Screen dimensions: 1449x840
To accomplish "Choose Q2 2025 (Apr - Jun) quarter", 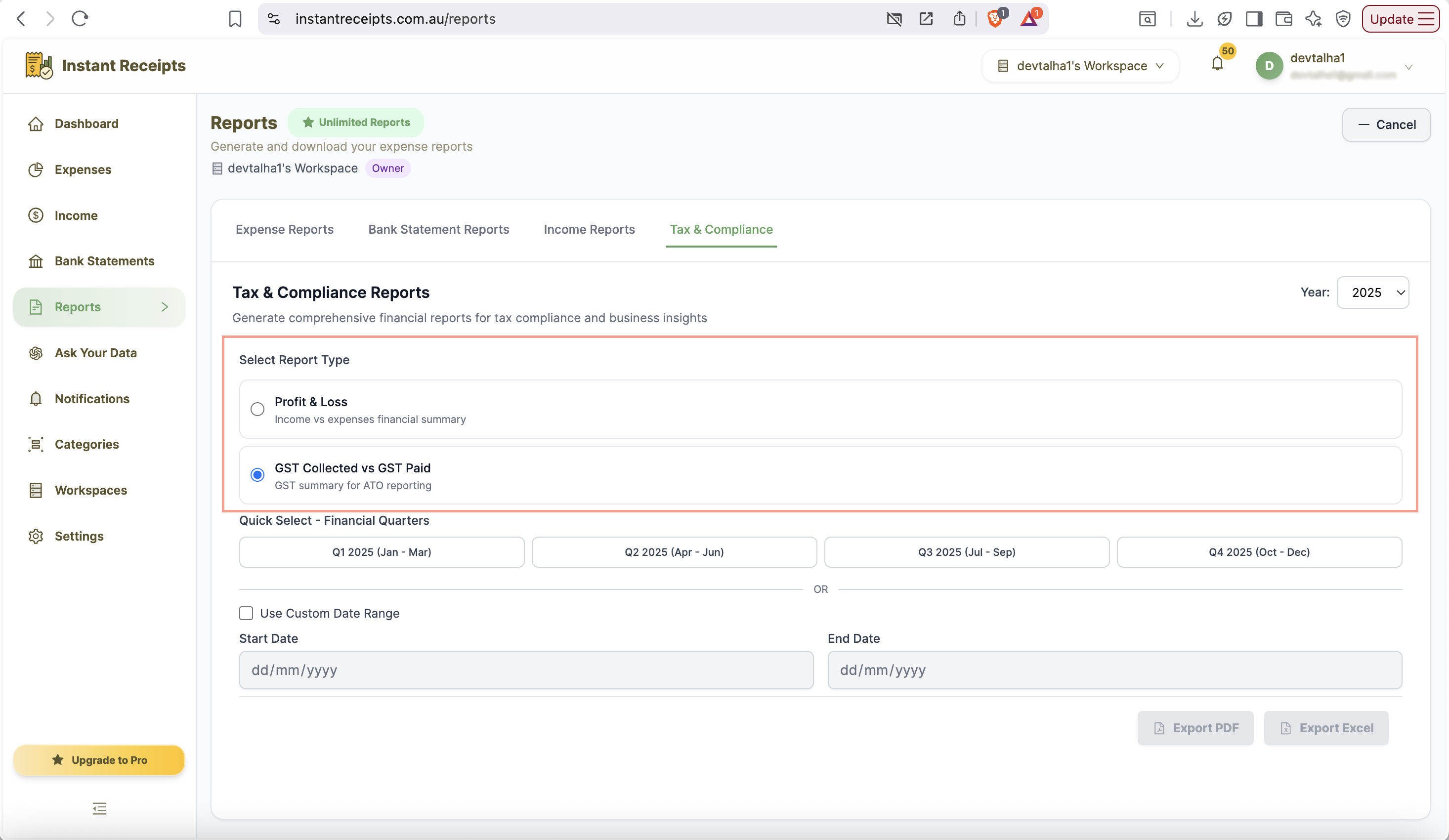I will (x=675, y=552).
